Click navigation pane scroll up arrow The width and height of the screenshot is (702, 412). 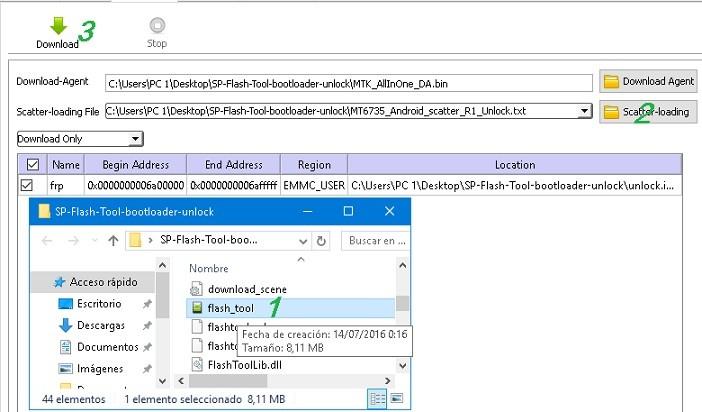click(163, 266)
